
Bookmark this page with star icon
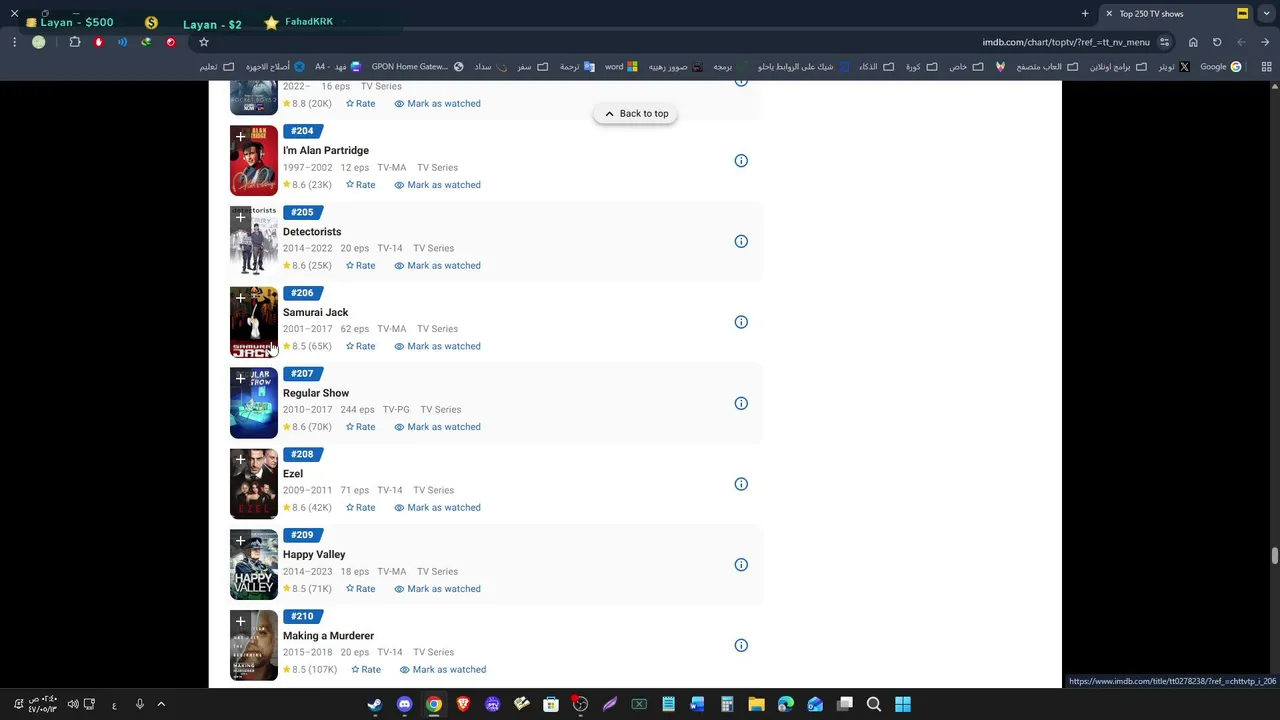pos(204,42)
